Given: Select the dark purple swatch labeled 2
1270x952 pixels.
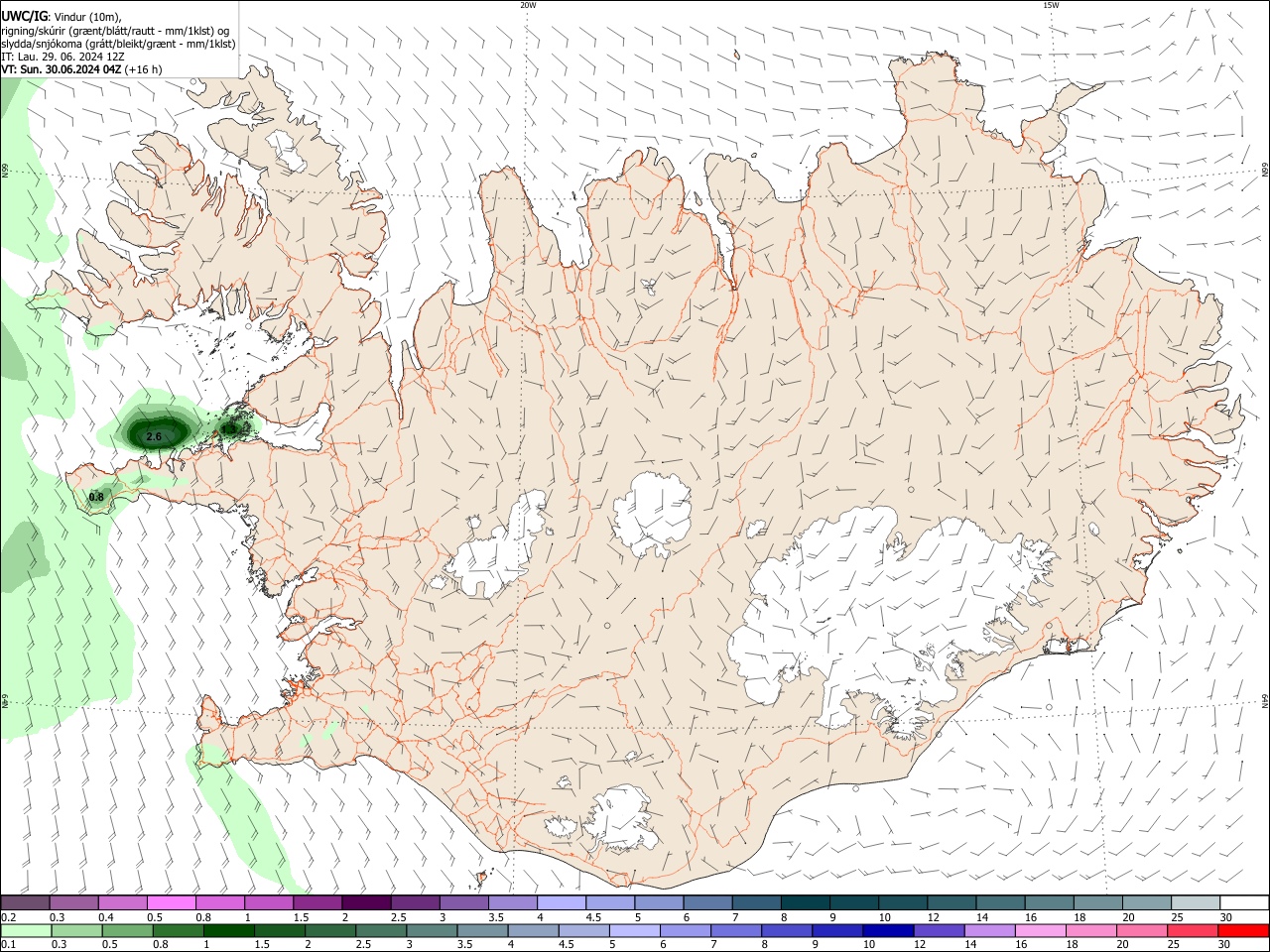Looking at the screenshot, I should (x=366, y=903).
